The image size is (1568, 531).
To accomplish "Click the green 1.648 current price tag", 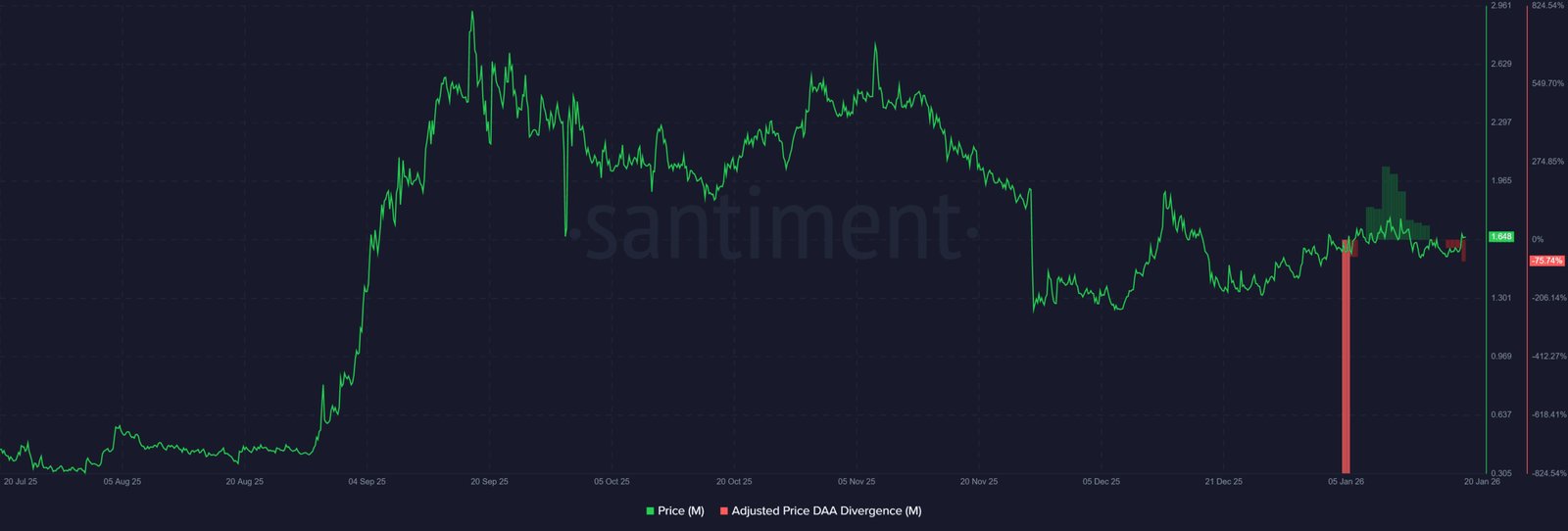I will click(x=1500, y=237).
